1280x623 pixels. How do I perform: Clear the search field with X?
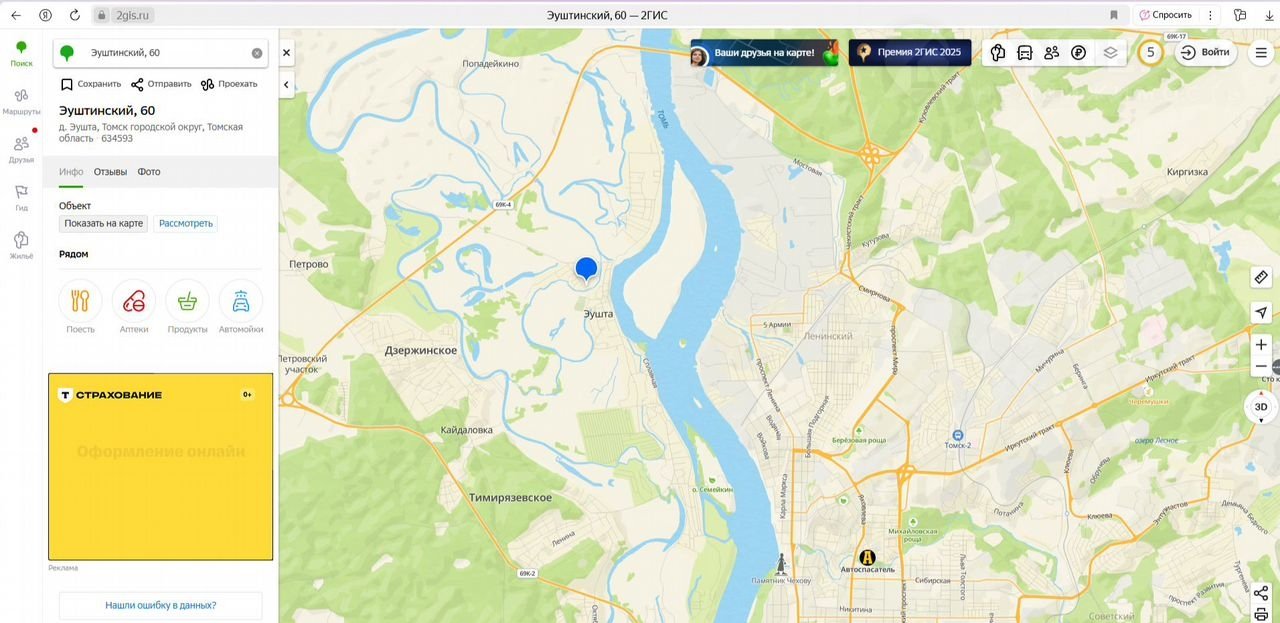(x=257, y=53)
